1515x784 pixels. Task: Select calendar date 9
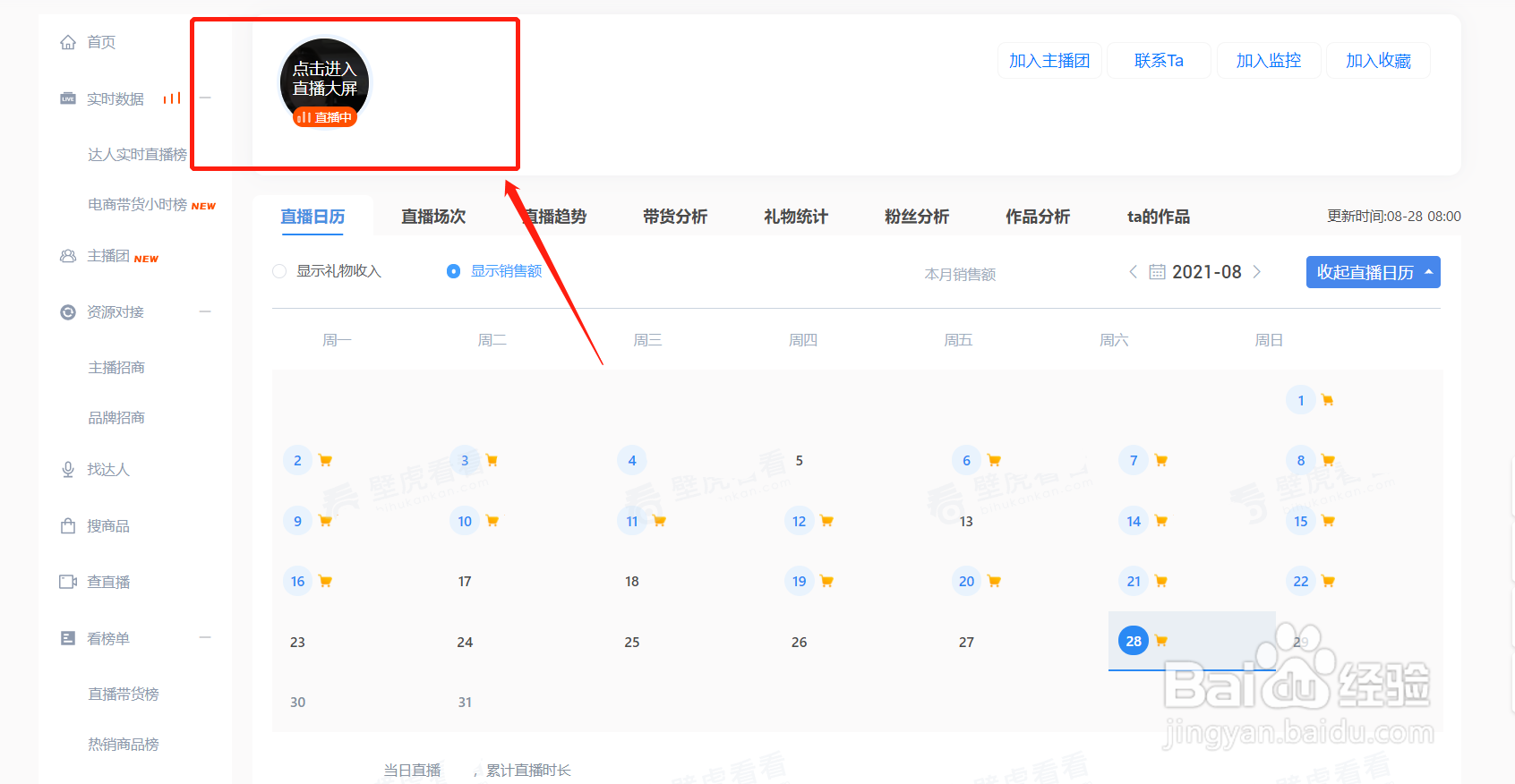297,521
